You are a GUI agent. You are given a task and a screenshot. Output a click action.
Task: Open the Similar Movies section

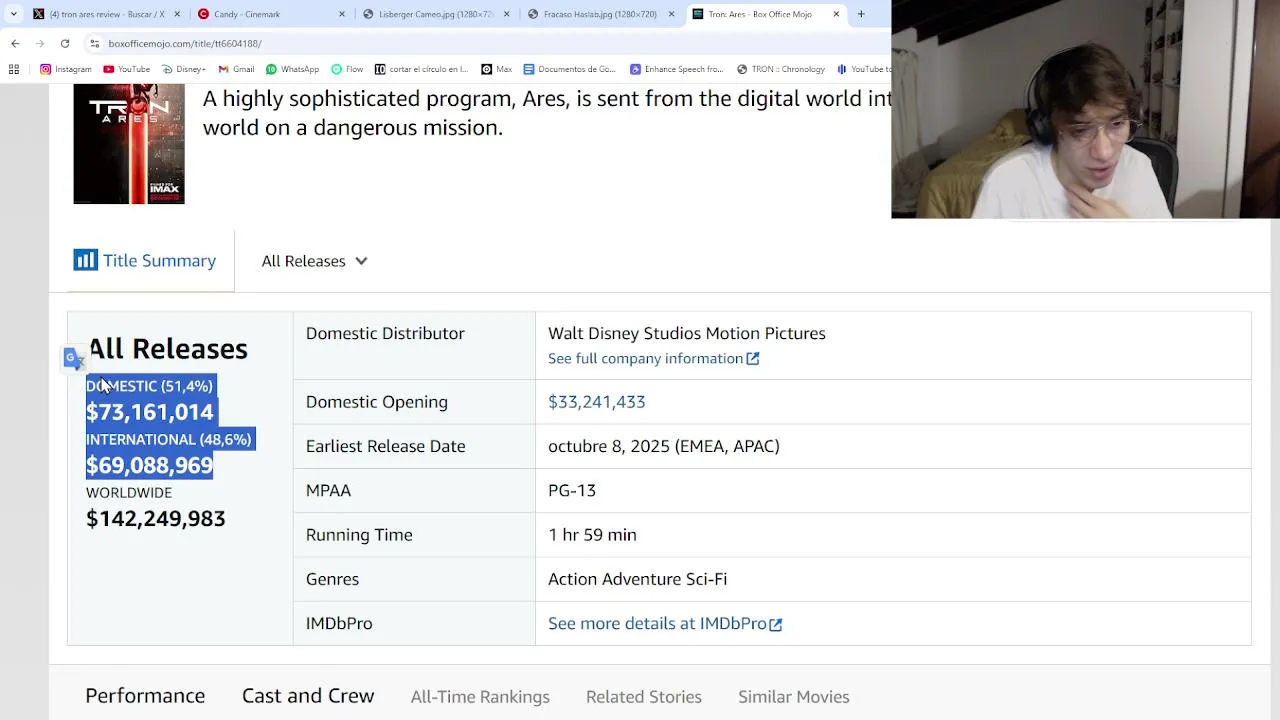(794, 697)
